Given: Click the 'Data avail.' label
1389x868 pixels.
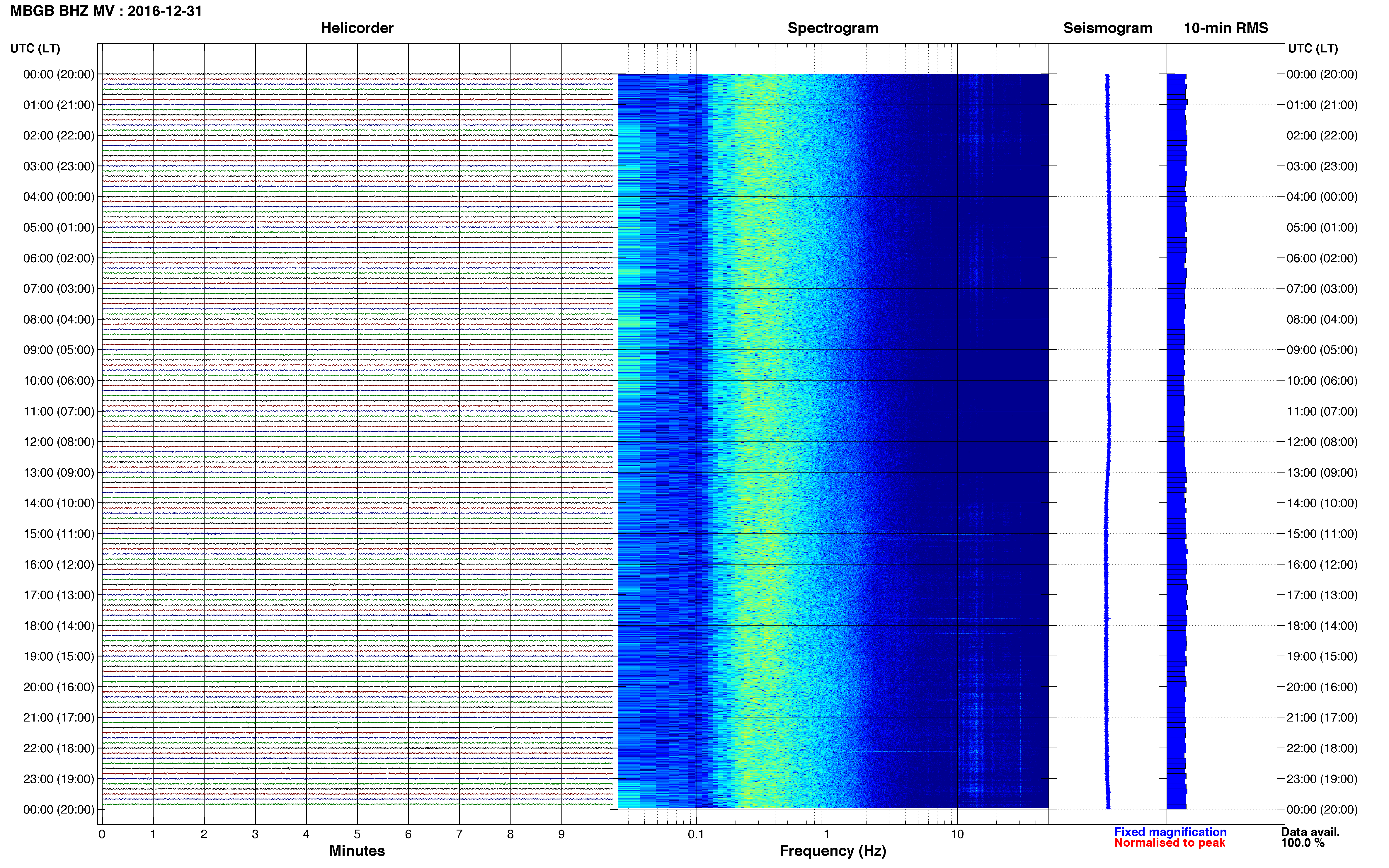Looking at the screenshot, I should 1310,832.
